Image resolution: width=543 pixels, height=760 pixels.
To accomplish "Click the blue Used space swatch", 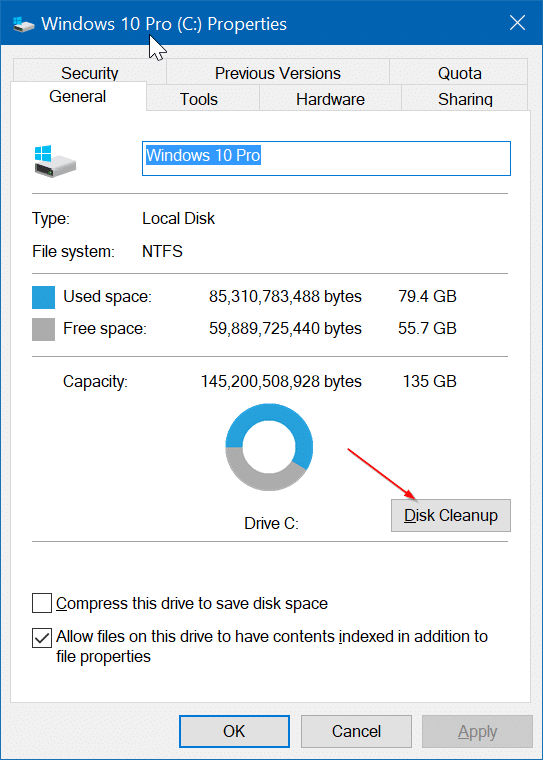I will 43,297.
